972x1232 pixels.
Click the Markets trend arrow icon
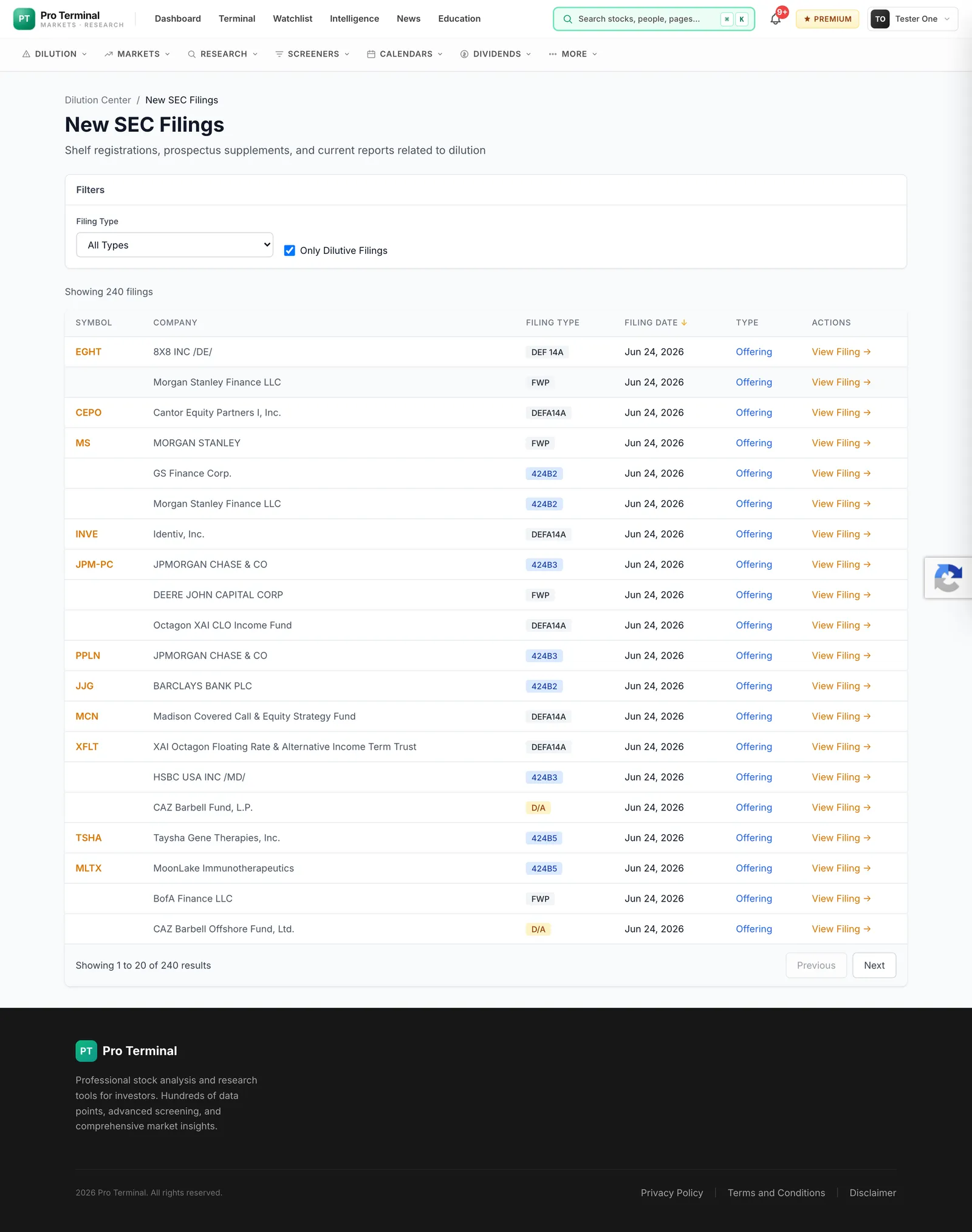click(109, 54)
